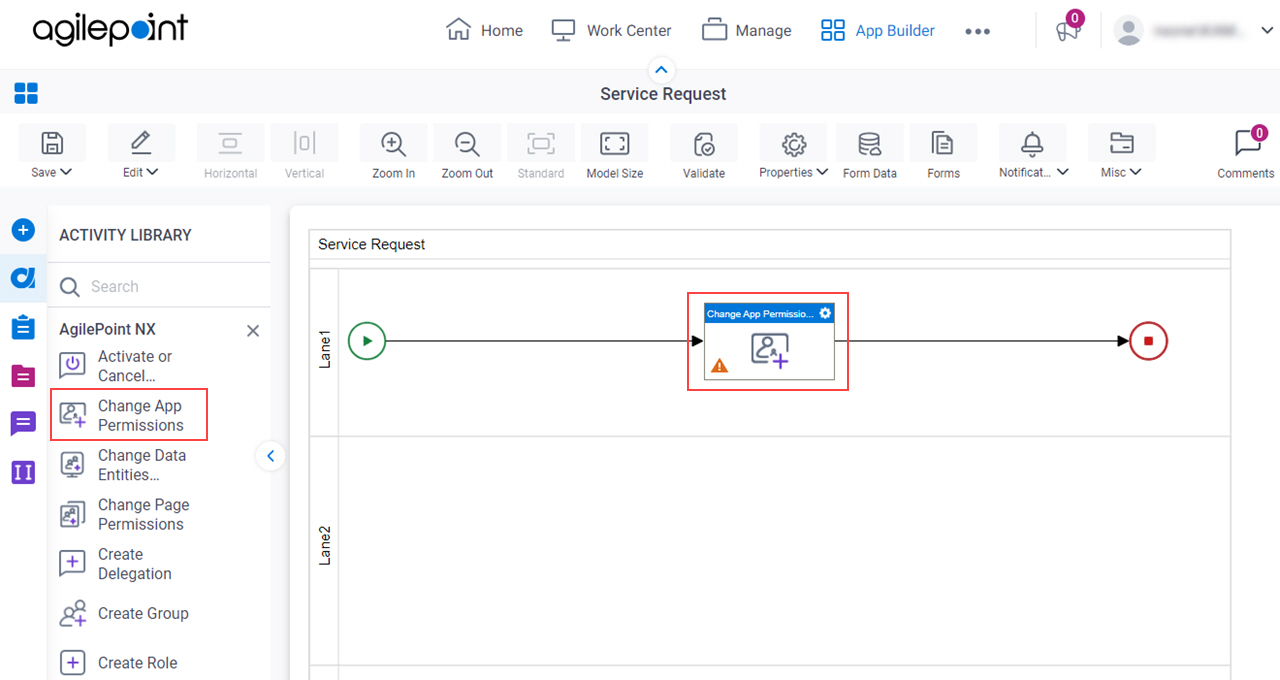Viewport: 1280px width, 680px height.
Task: Close the AgilePoint NX category
Action: (x=253, y=331)
